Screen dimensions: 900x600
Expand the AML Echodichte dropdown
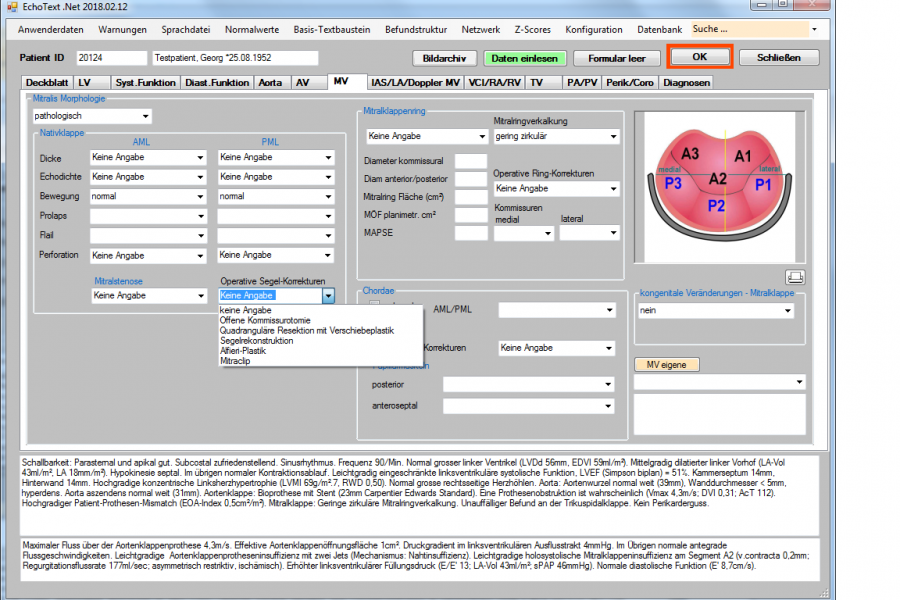click(x=148, y=177)
